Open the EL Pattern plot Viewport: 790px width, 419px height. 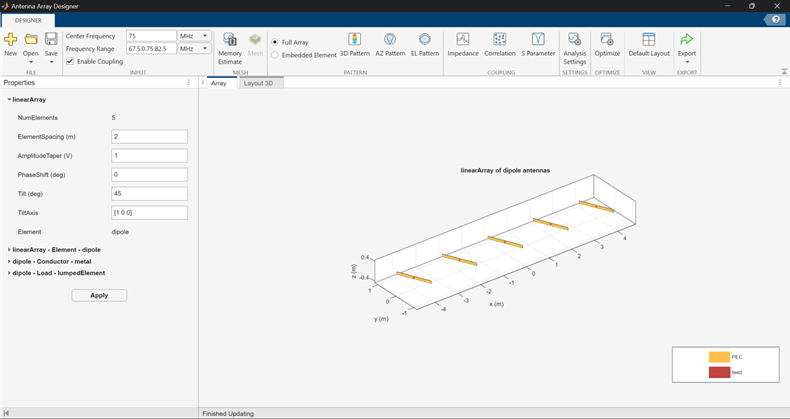coord(425,40)
